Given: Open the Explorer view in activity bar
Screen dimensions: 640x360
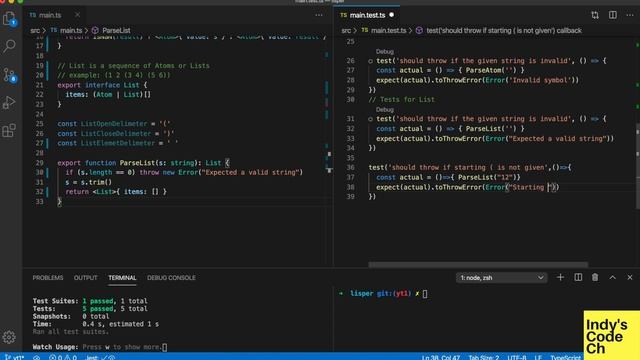Looking at the screenshot, I should point(9,19).
